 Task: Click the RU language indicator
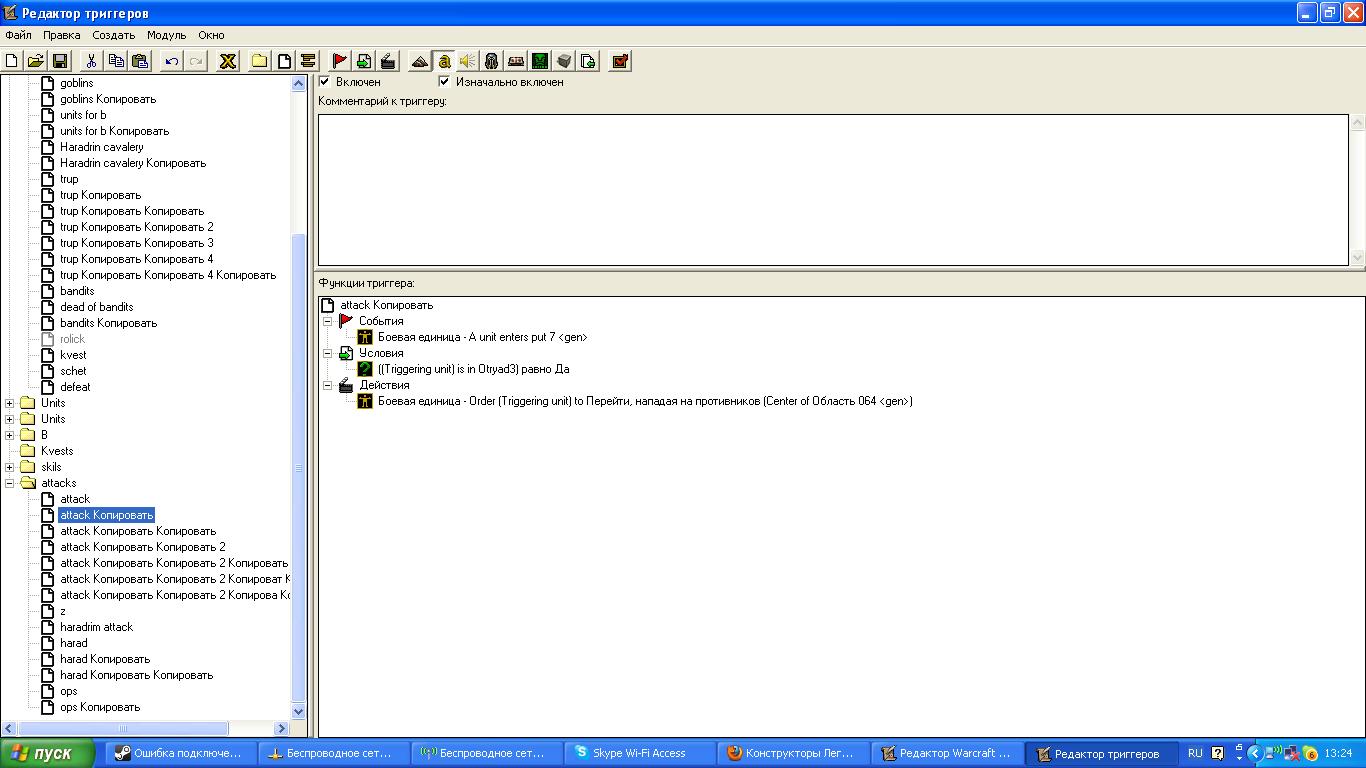tap(1196, 753)
